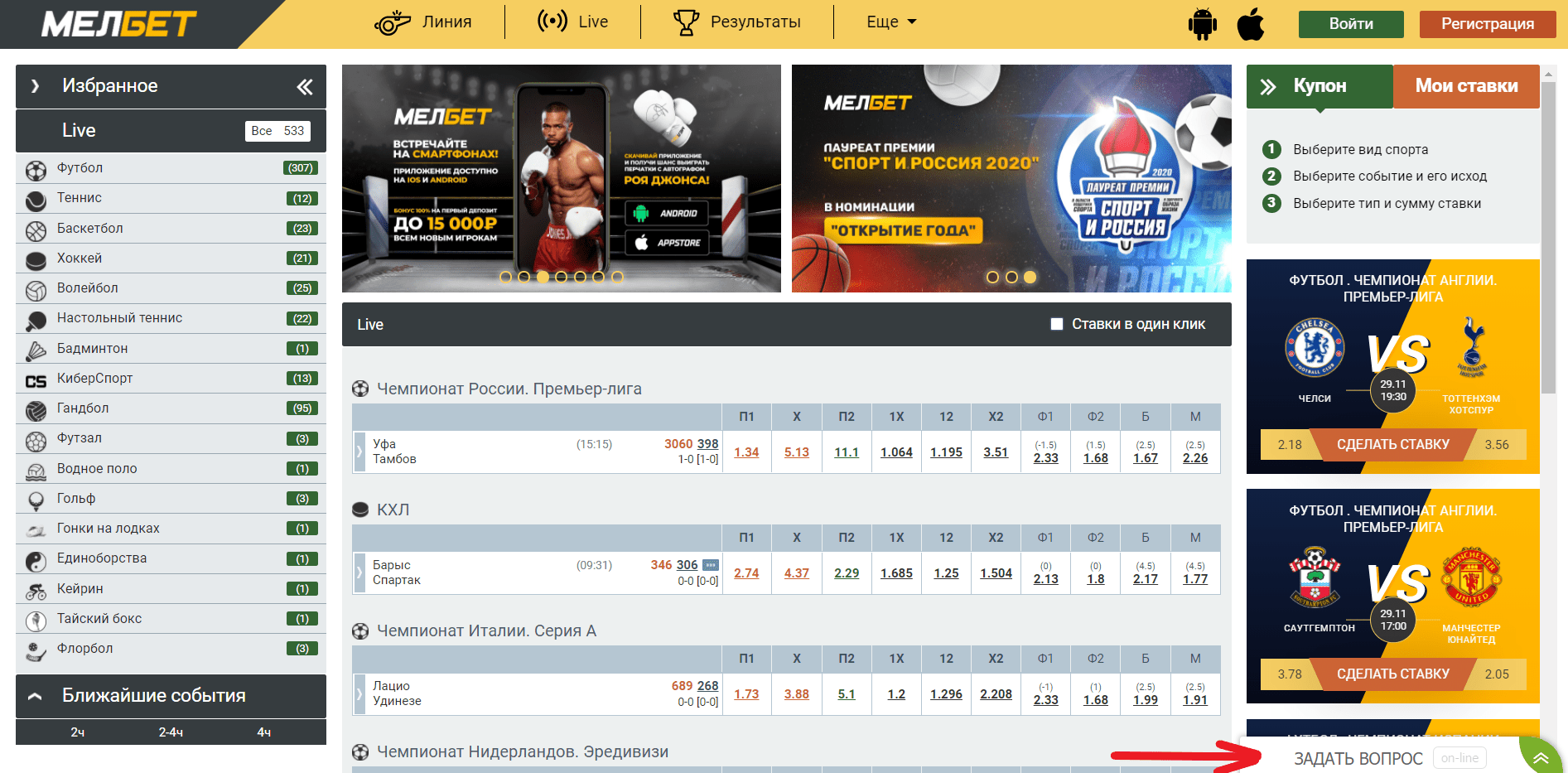Open the Apple app download icon

pos(1251,24)
